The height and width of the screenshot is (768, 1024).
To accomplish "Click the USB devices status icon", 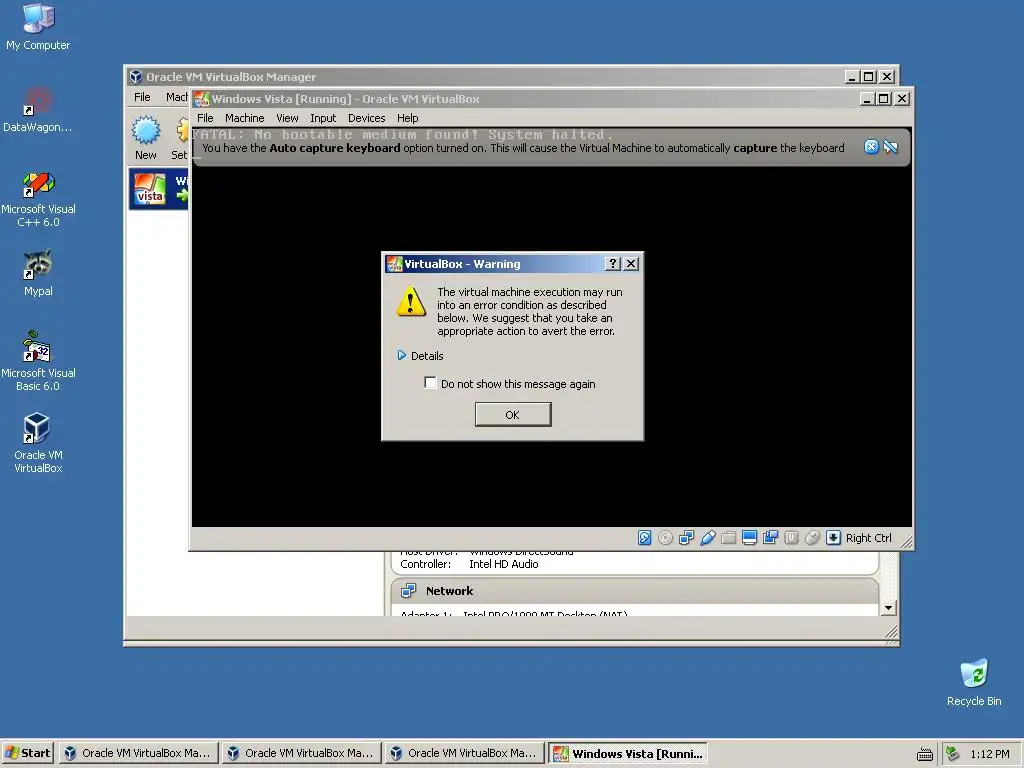I will coord(707,537).
